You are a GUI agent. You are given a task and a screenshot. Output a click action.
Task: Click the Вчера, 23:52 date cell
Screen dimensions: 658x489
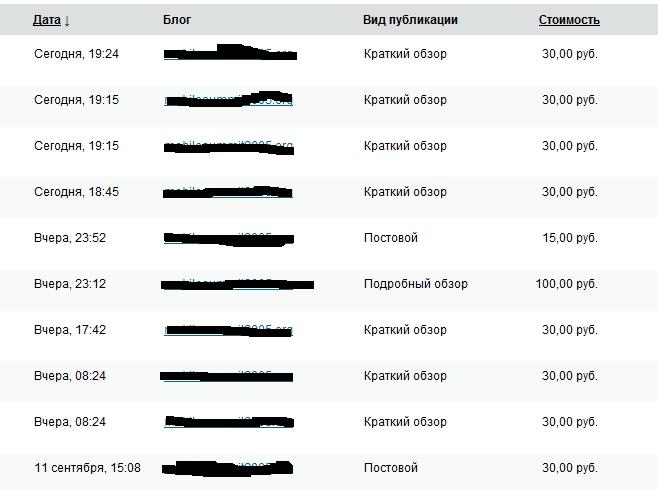click(x=70, y=238)
